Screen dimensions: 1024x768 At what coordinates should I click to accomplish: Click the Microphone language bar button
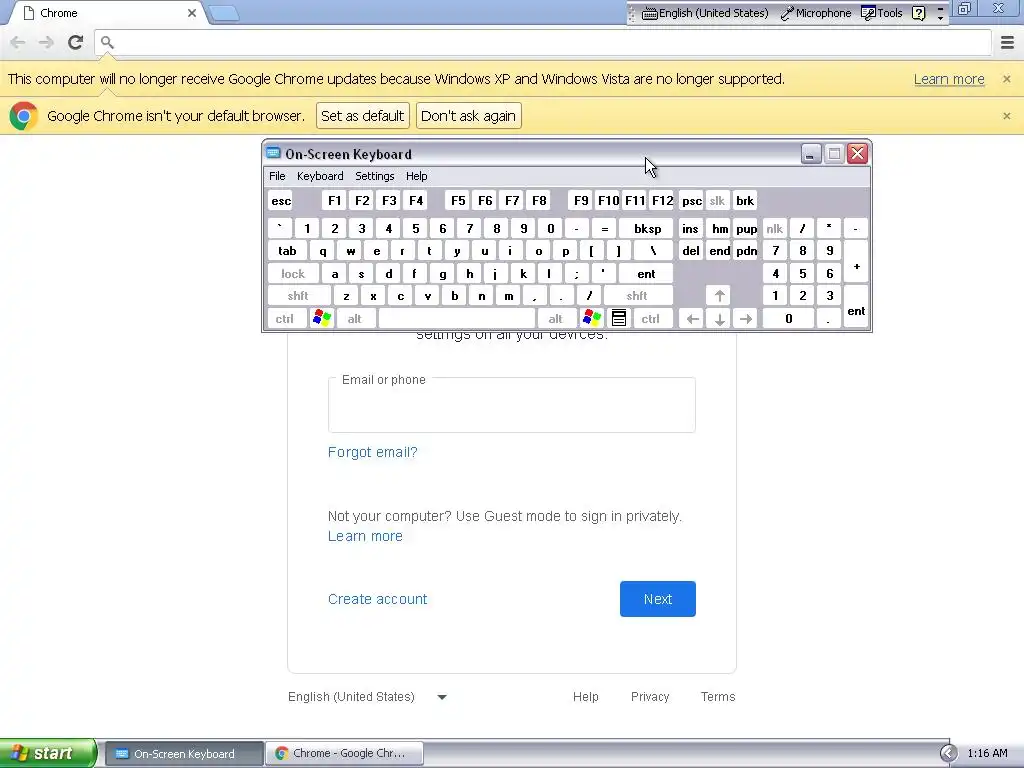(816, 13)
